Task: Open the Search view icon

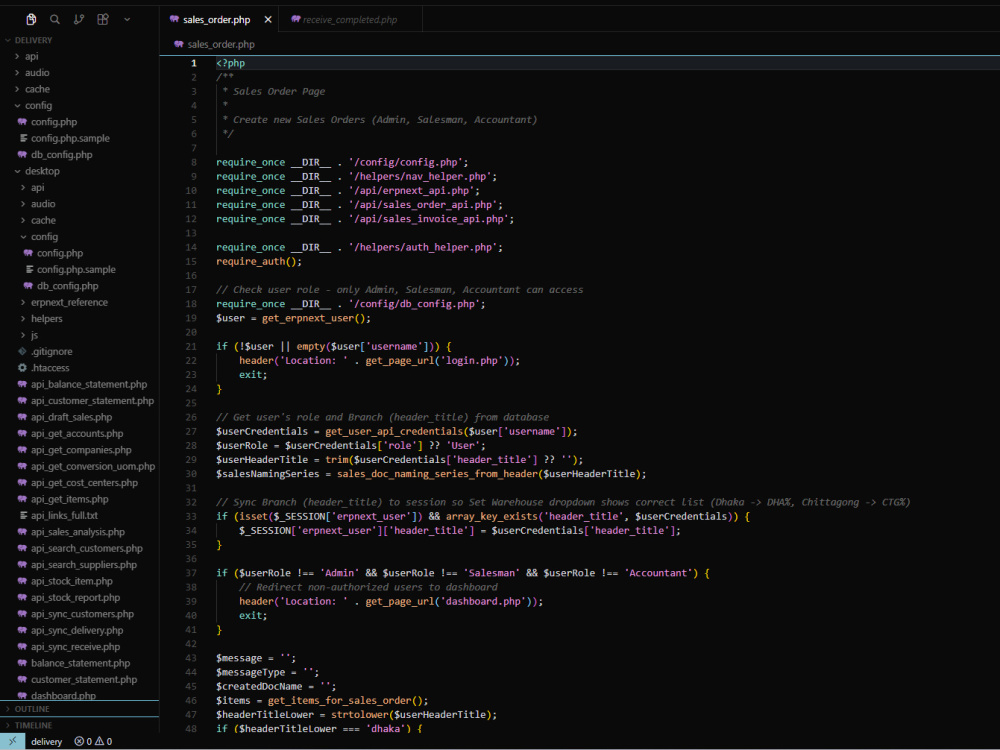Action: click(x=55, y=20)
